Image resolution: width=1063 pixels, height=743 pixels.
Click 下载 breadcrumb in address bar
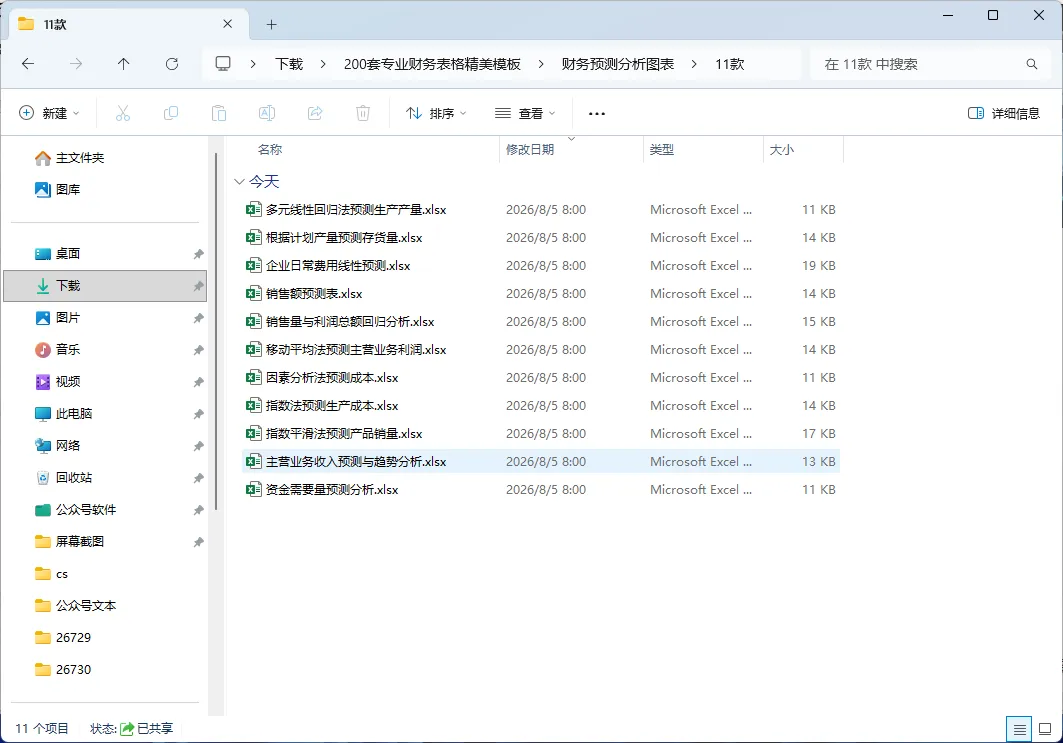pos(289,64)
